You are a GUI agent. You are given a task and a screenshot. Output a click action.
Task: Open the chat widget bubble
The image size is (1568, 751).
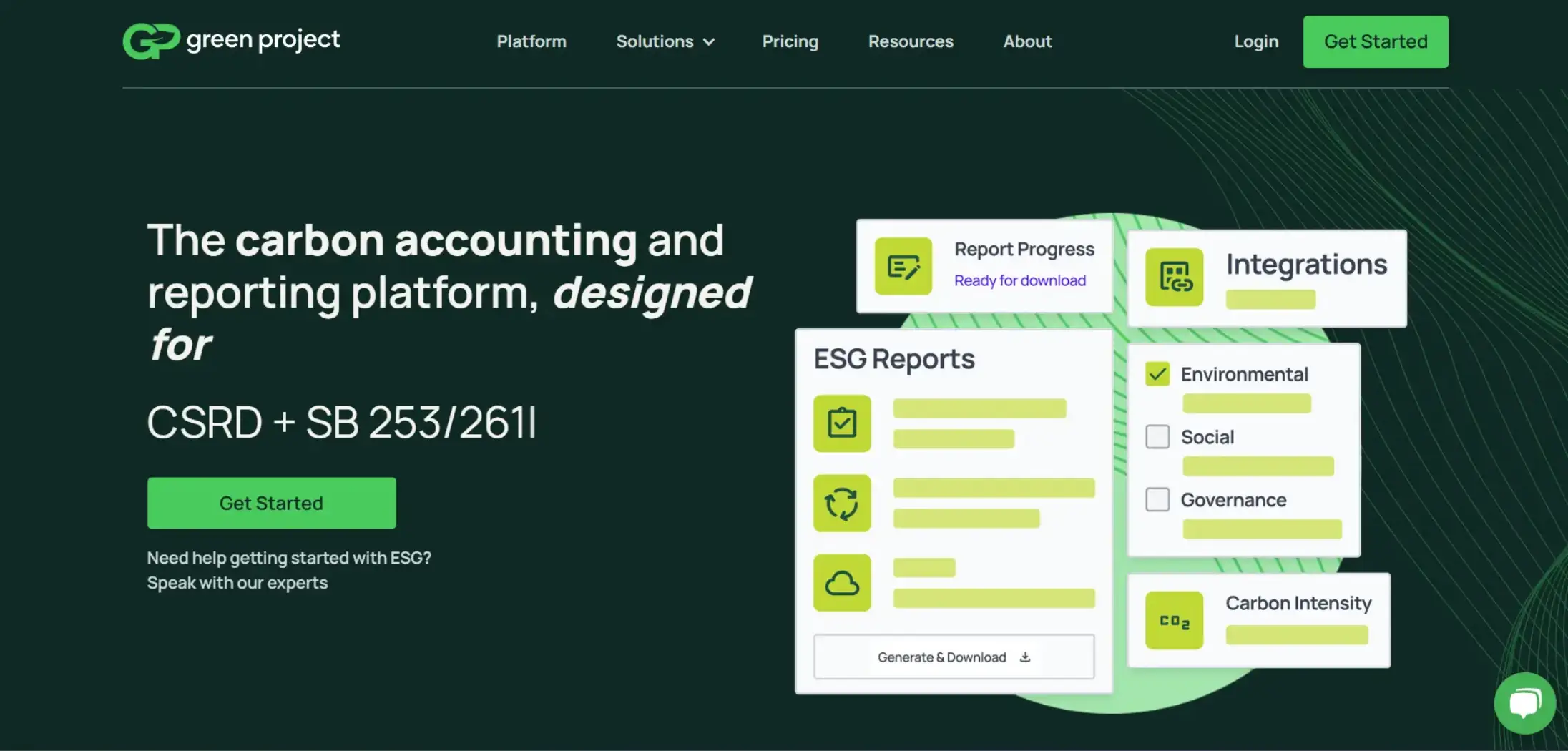[x=1524, y=703]
